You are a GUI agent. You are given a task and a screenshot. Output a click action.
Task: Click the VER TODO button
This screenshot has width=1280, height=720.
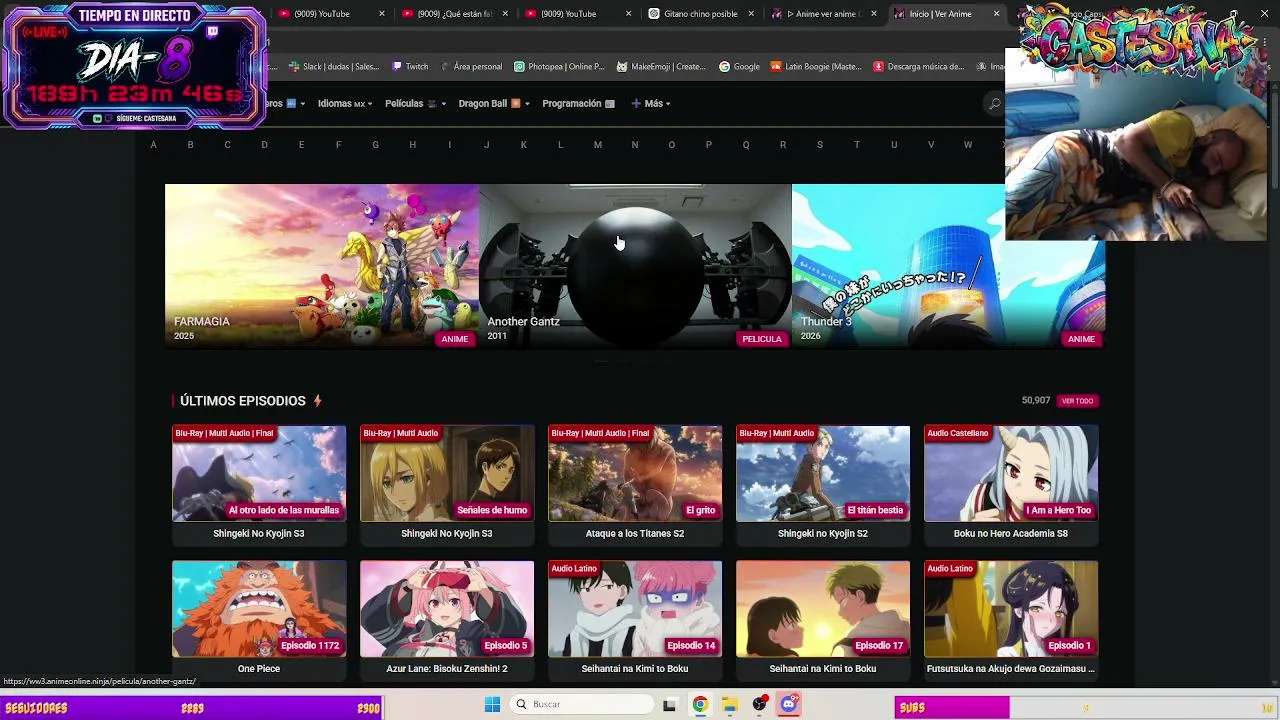point(1077,401)
